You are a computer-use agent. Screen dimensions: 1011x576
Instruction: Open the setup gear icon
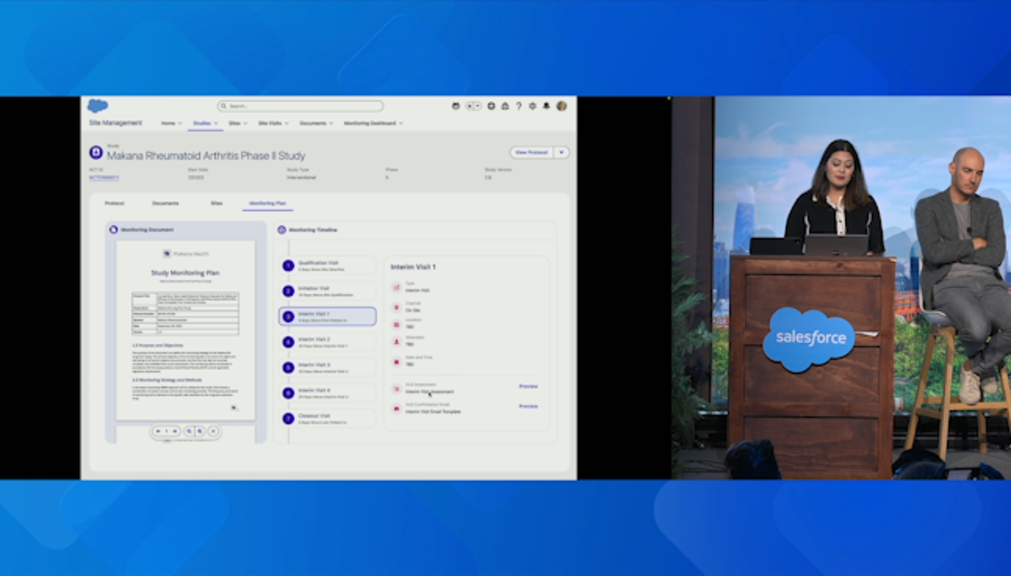(532, 106)
